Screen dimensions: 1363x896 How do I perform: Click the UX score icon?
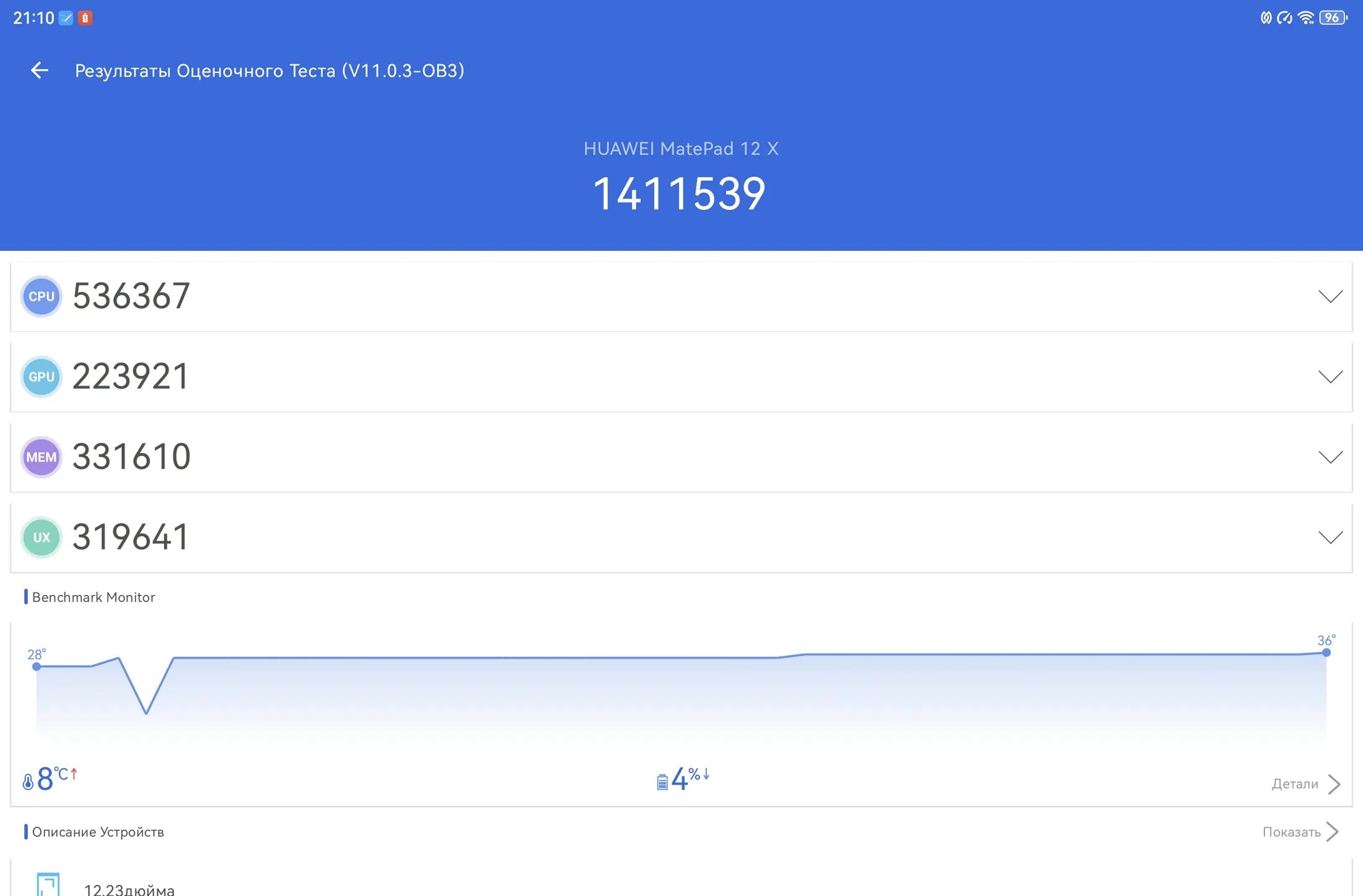coord(42,537)
